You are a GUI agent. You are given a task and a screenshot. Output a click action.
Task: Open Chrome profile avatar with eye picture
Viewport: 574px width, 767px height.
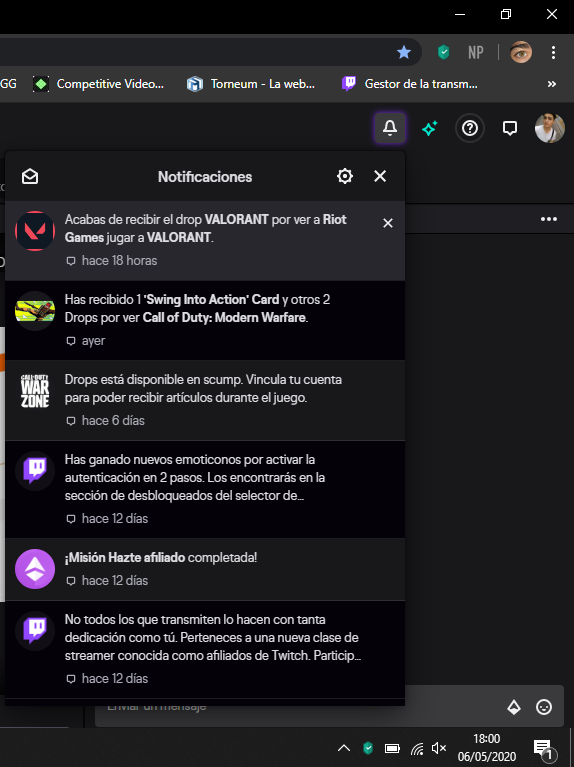coord(521,52)
